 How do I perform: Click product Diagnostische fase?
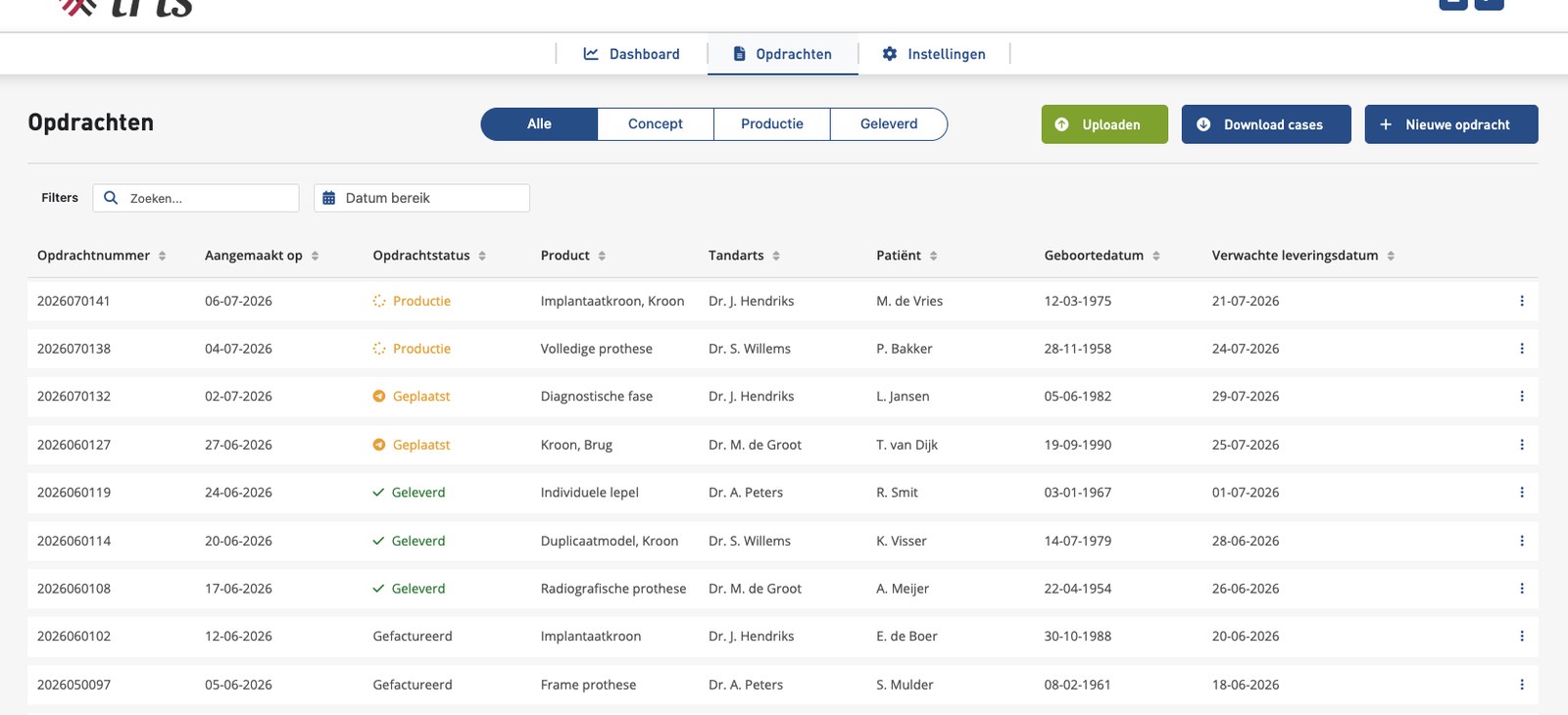597,397
